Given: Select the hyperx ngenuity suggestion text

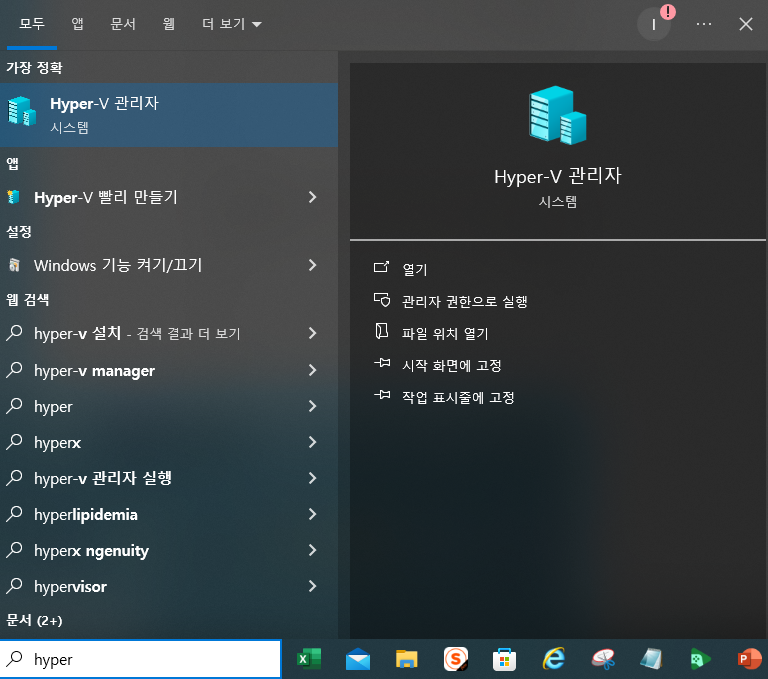Looking at the screenshot, I should click(91, 551).
